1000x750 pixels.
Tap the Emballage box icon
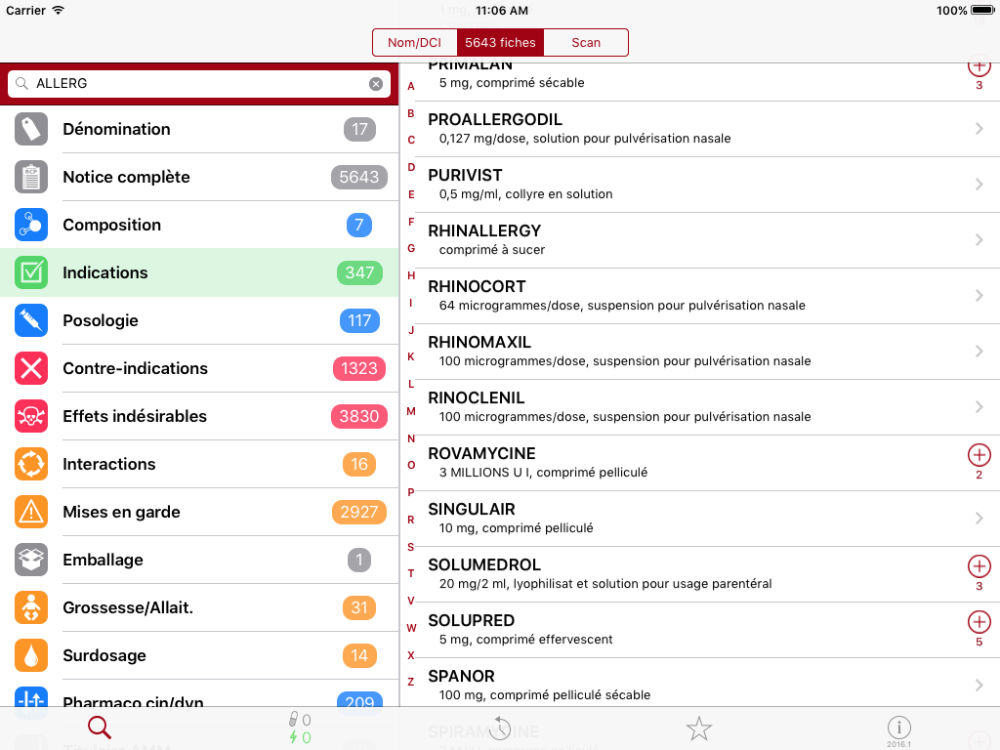tap(31, 559)
